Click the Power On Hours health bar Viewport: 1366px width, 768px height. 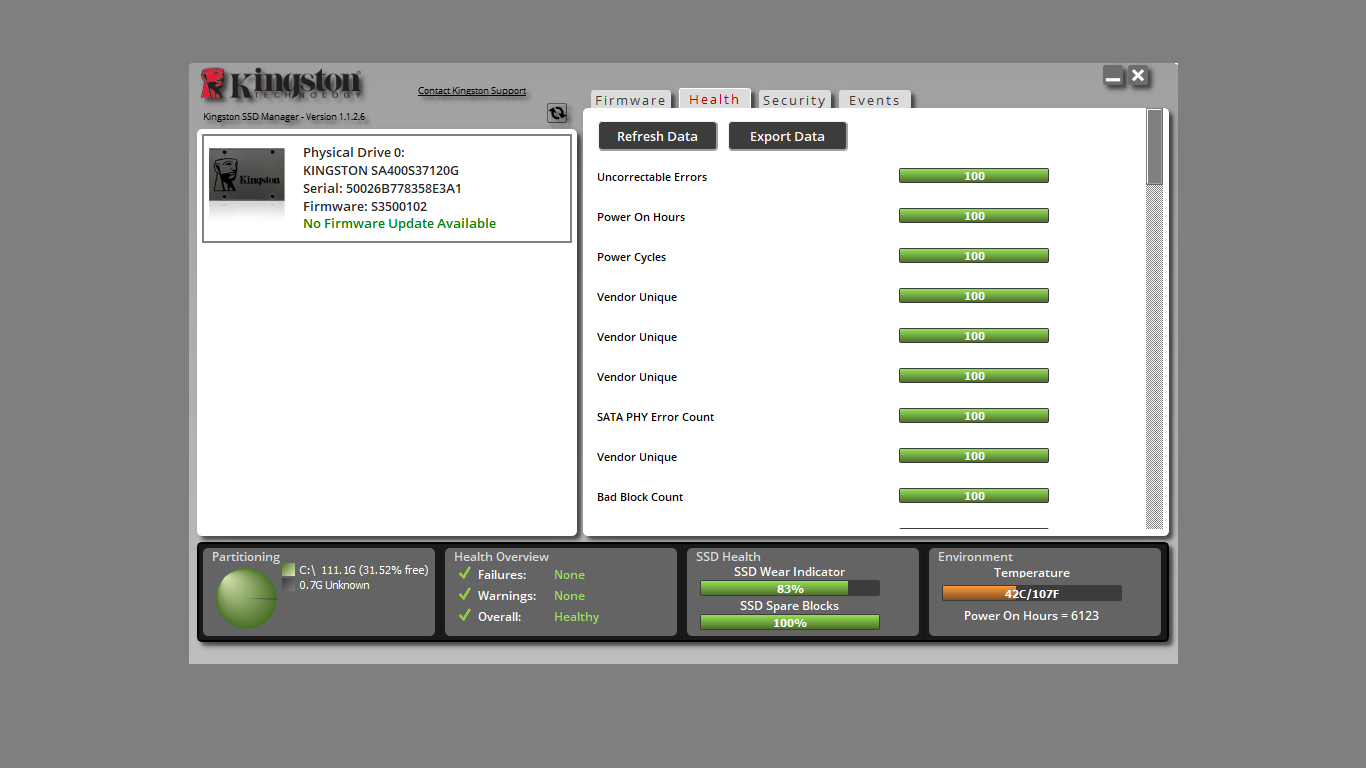pos(974,216)
